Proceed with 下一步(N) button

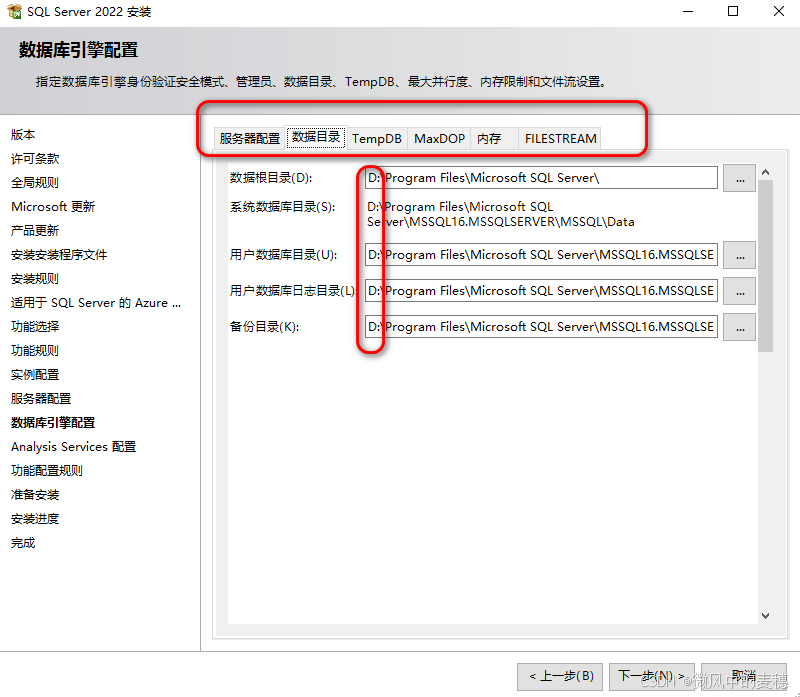click(652, 676)
